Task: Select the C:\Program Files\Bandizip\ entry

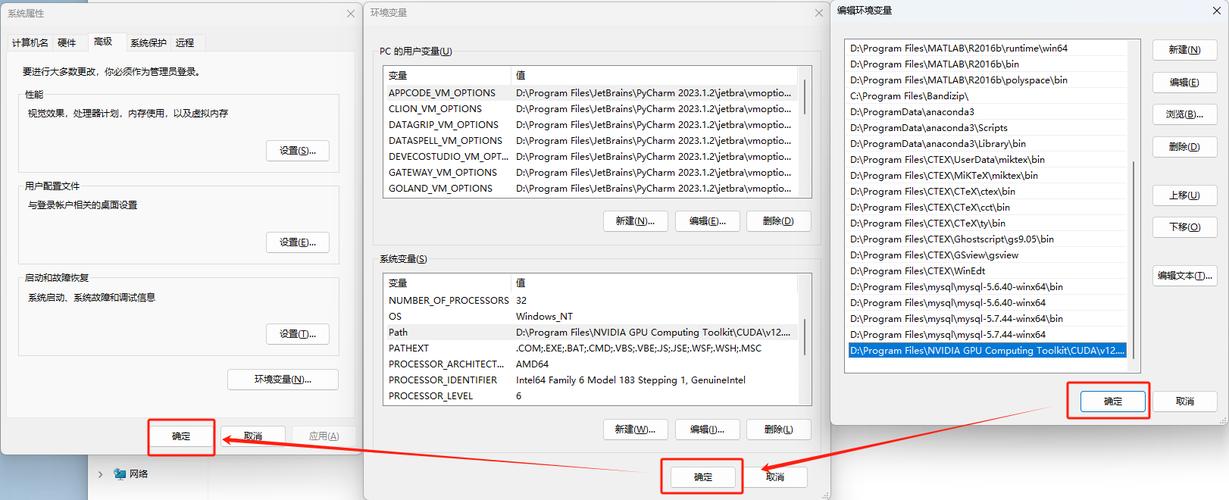Action: 987,96
